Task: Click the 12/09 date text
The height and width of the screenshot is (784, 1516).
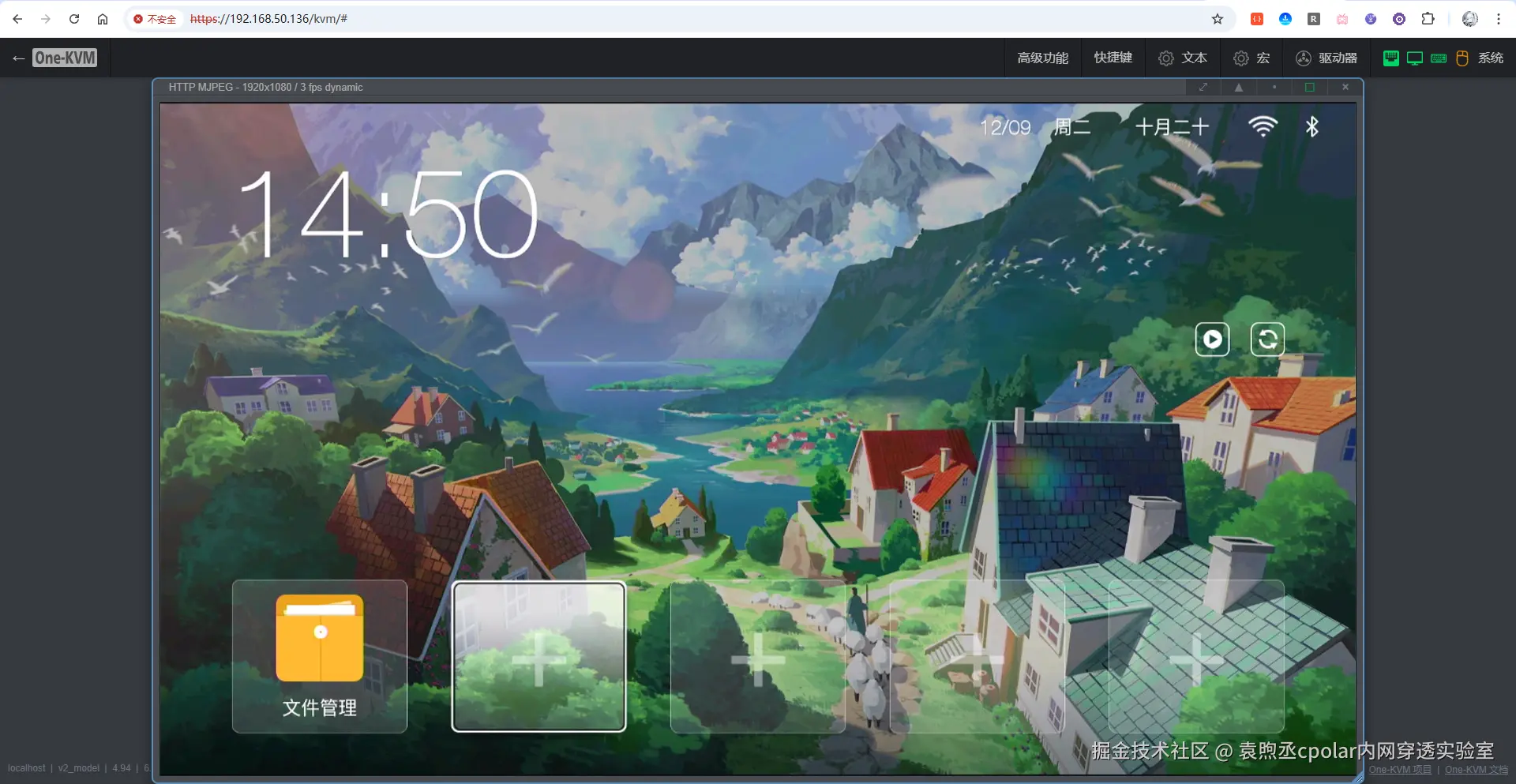Action: [1005, 127]
